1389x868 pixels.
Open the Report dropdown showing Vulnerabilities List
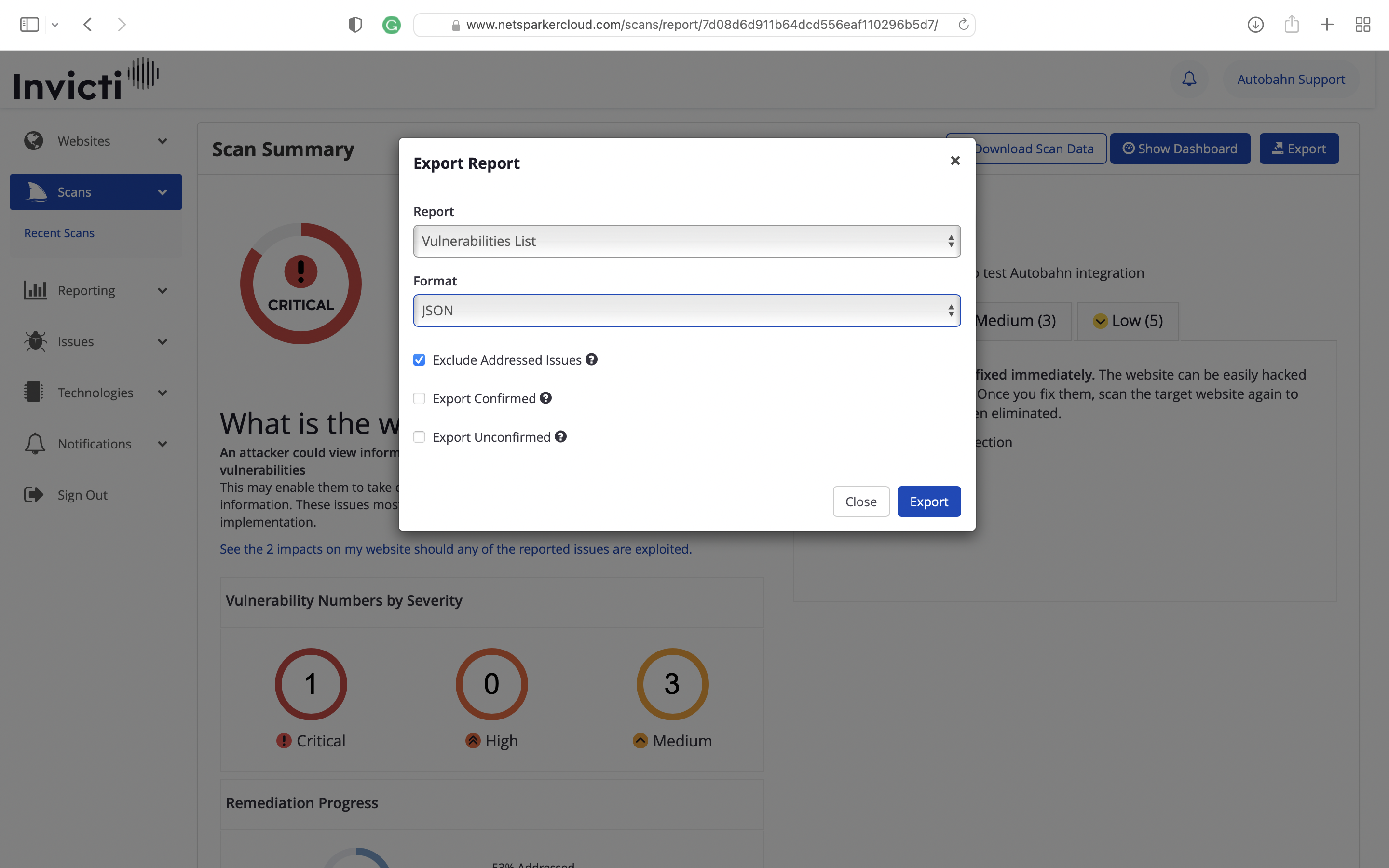tap(687, 241)
